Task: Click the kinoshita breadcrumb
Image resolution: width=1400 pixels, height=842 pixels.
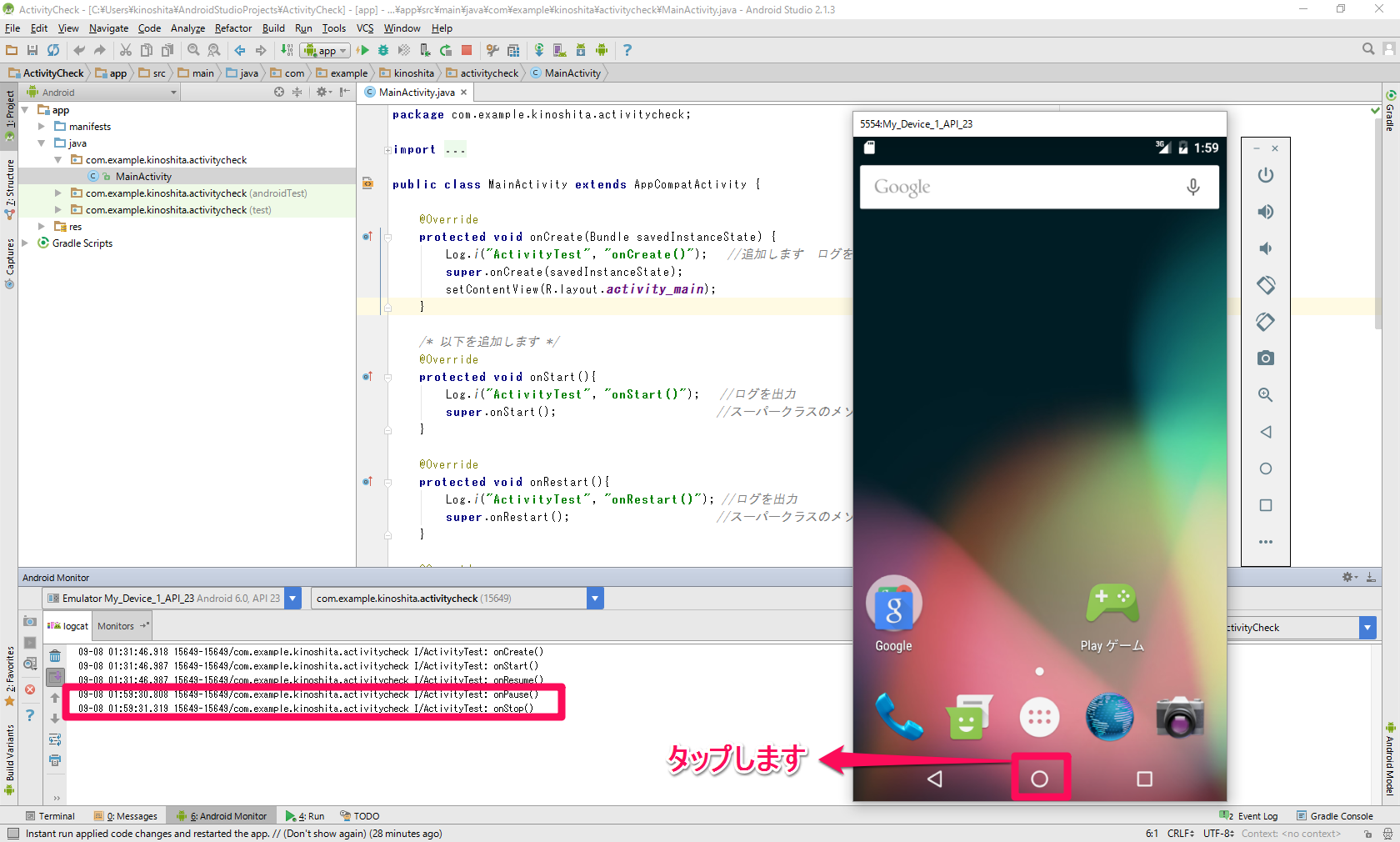Action: pos(407,73)
